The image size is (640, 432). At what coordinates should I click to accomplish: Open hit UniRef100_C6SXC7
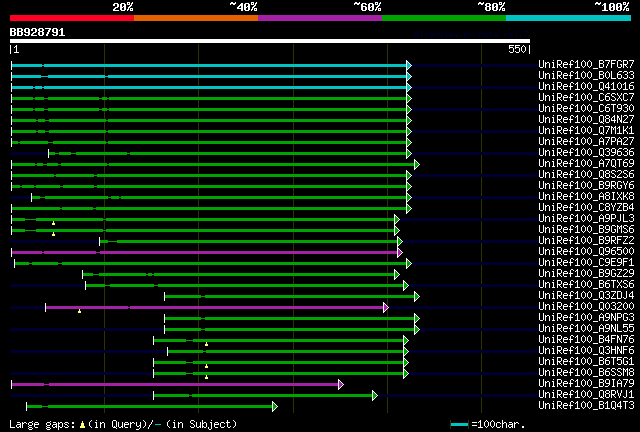586,97
